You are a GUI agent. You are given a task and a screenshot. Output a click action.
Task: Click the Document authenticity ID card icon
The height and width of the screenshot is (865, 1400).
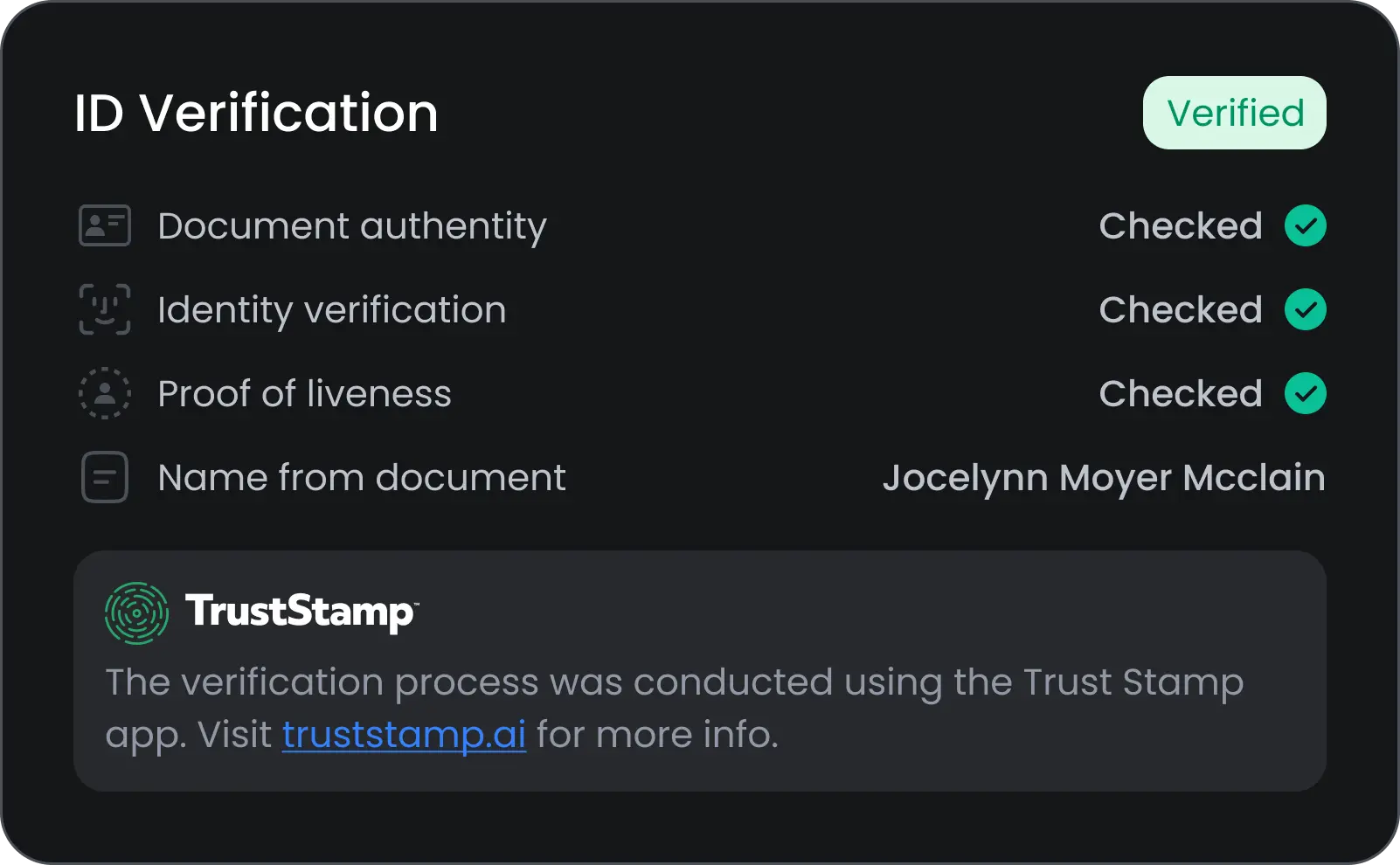click(x=104, y=225)
